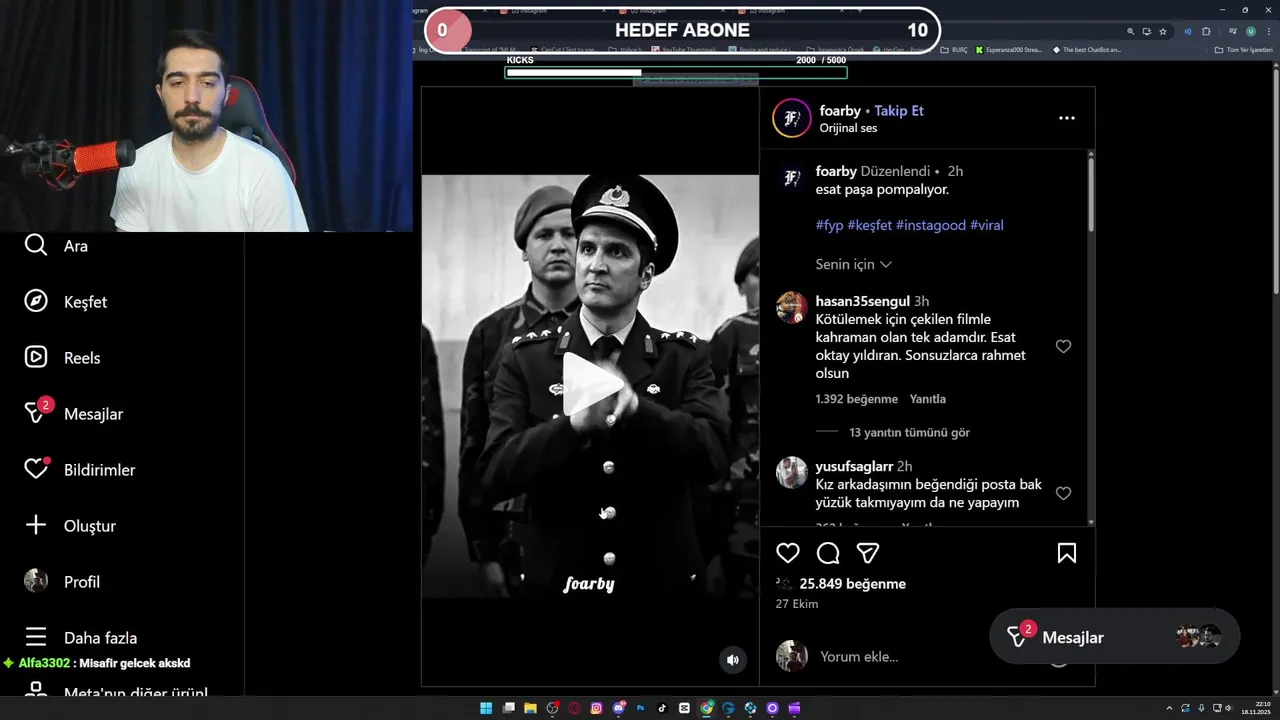Open File Explorer from the taskbar
The width and height of the screenshot is (1280, 720).
click(530, 708)
